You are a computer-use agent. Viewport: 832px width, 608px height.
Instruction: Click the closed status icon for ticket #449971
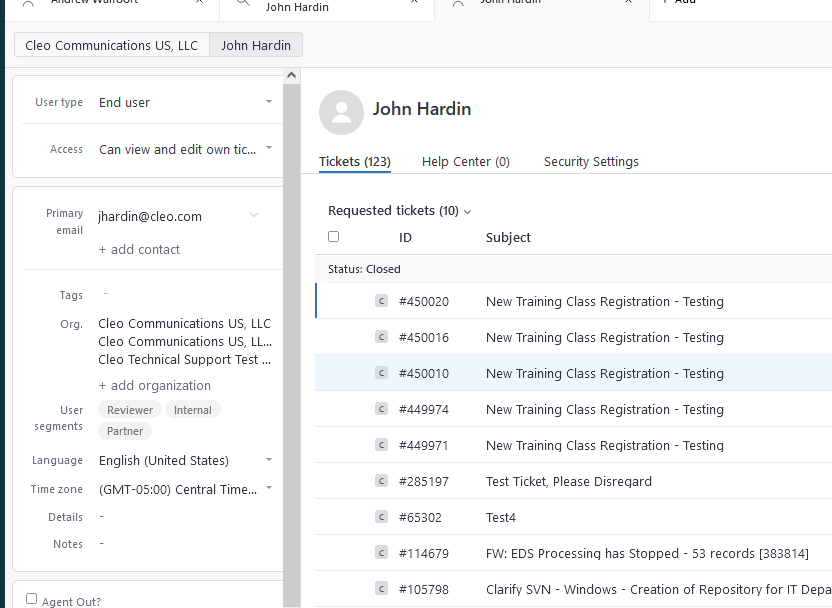click(382, 445)
